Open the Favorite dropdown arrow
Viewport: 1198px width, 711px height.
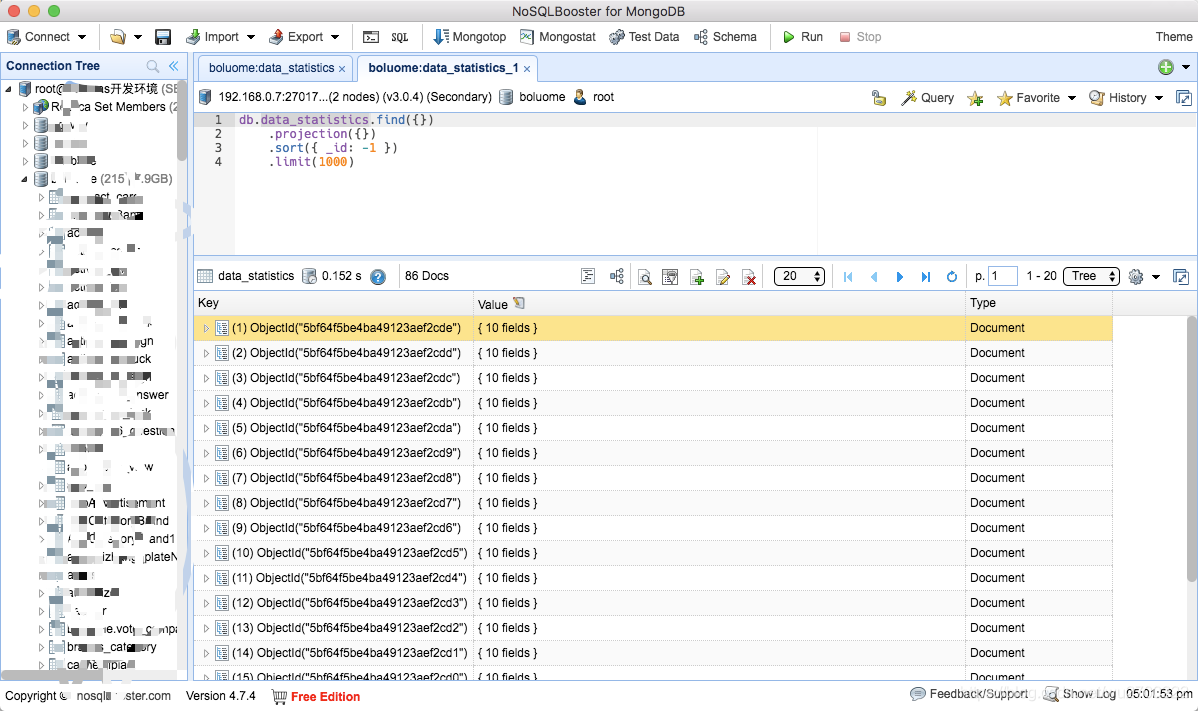click(x=1072, y=98)
